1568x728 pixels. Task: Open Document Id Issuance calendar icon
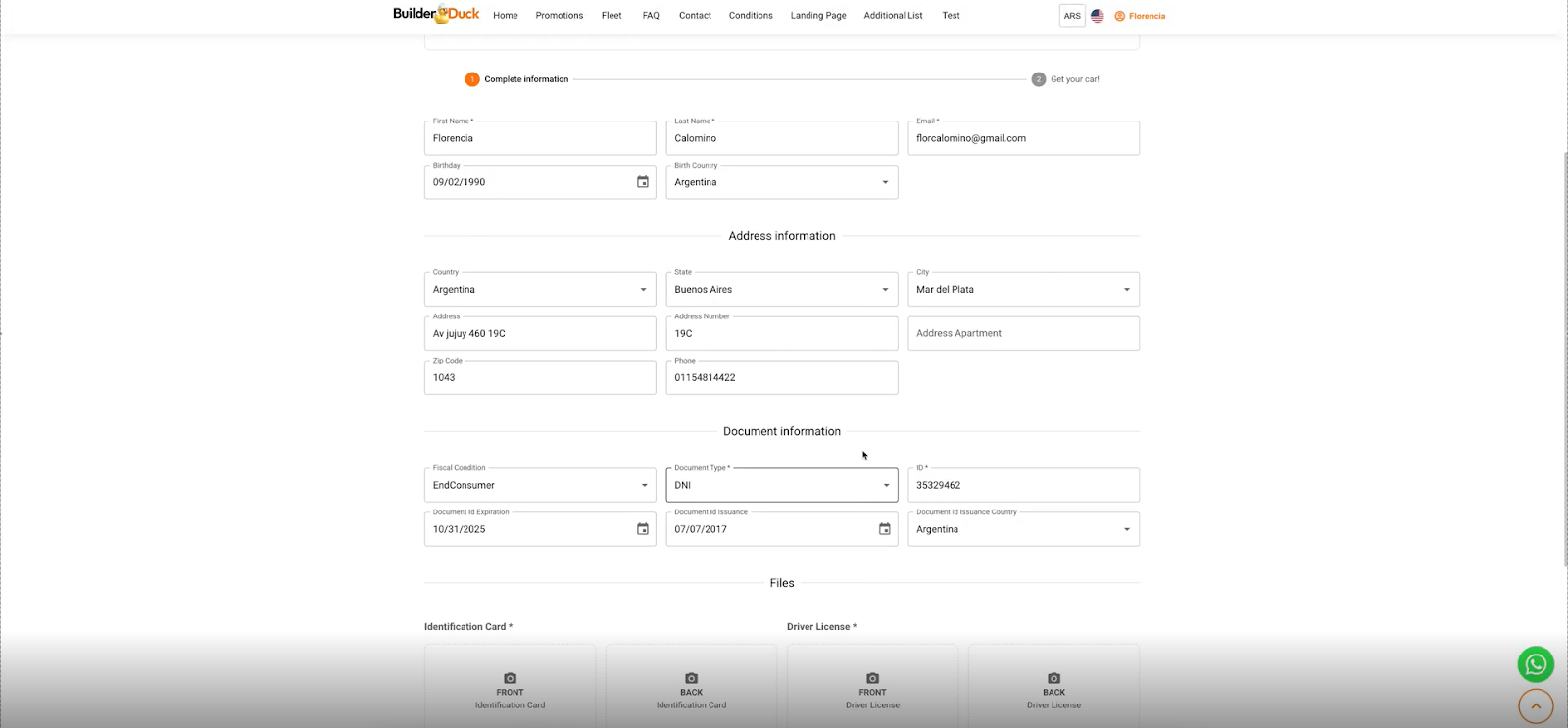884,529
